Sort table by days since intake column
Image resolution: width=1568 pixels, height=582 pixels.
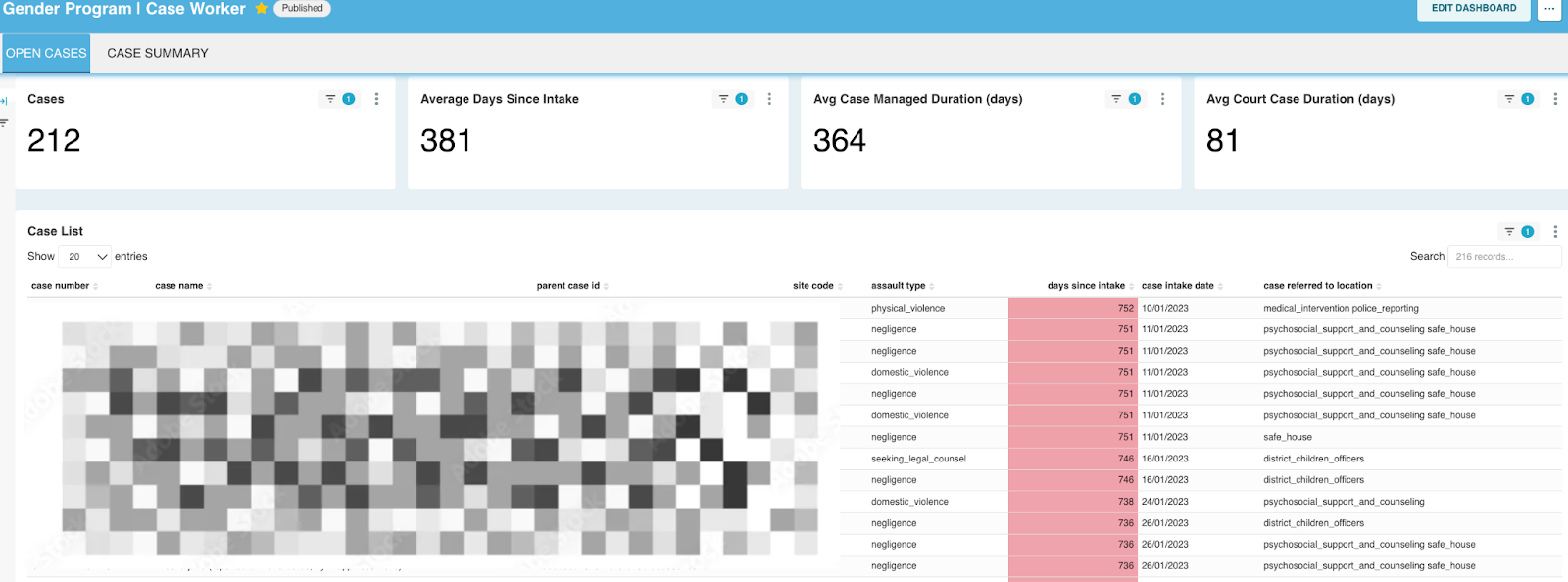click(x=1087, y=286)
